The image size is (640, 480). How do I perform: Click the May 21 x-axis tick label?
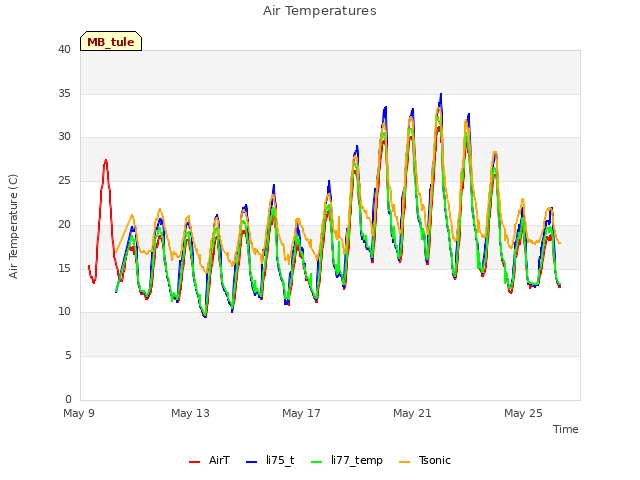pos(412,413)
